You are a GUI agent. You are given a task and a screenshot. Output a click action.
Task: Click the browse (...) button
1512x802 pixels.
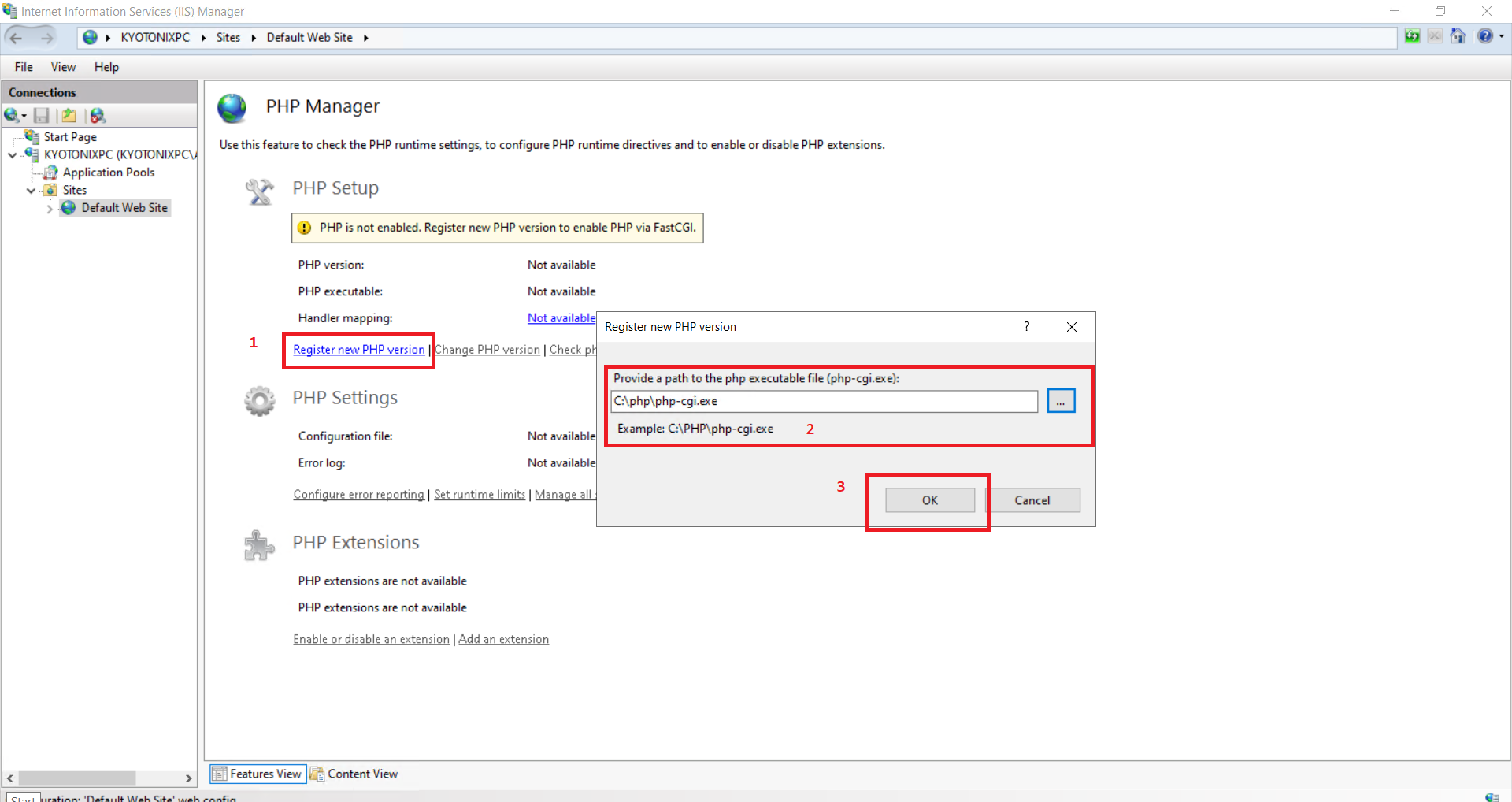point(1061,402)
